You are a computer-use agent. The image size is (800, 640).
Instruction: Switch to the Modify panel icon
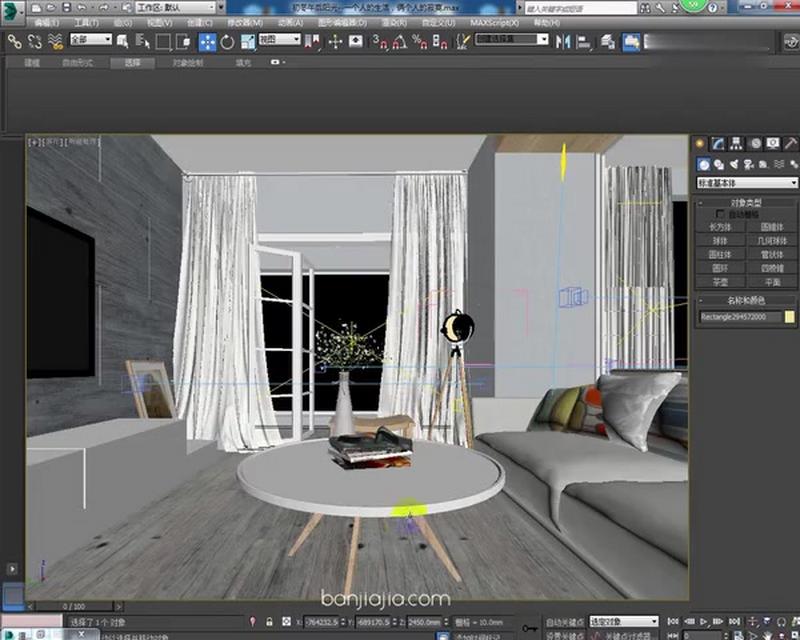point(717,143)
